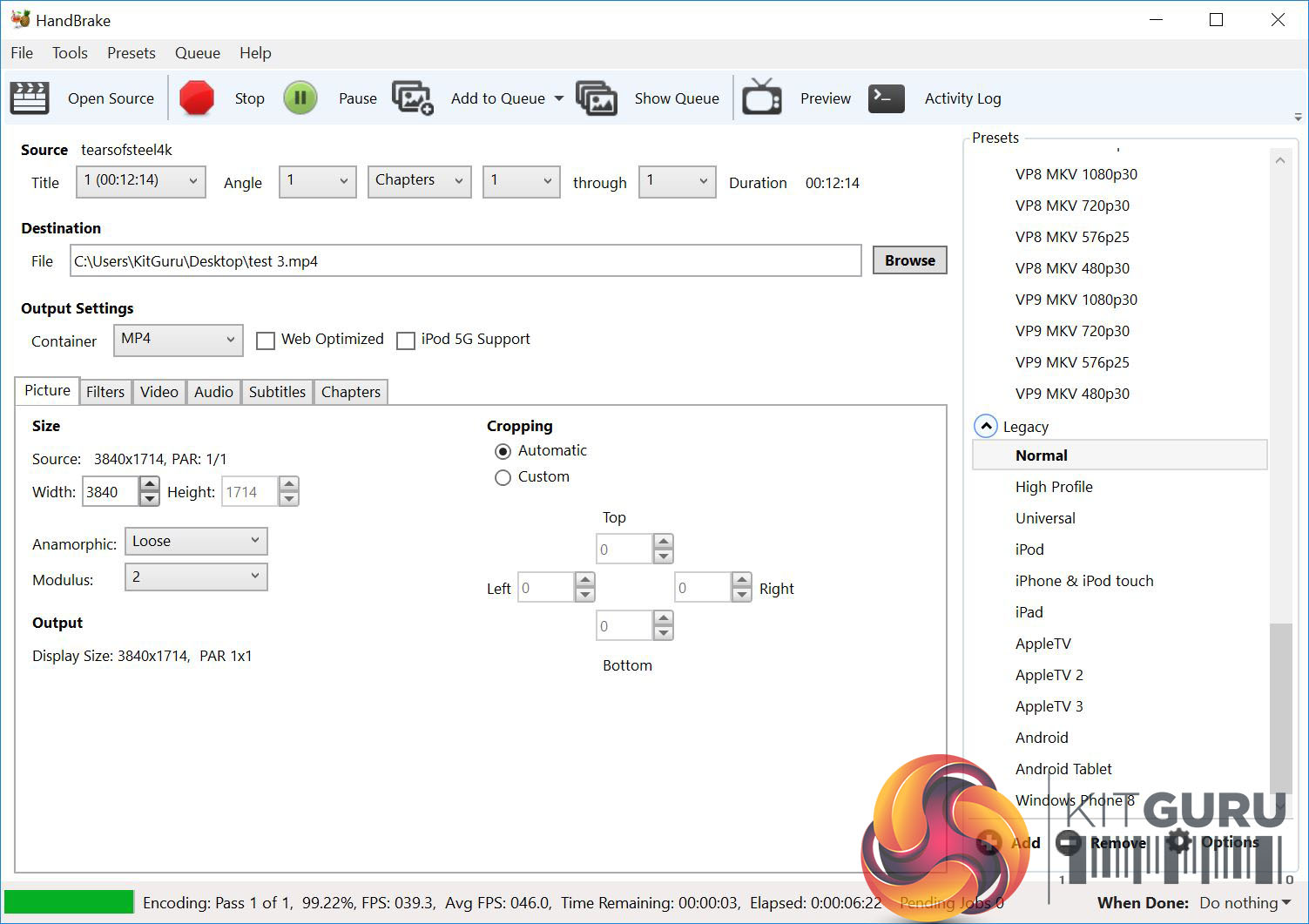
Task: Click the Show Queue button label
Action: 677,98
